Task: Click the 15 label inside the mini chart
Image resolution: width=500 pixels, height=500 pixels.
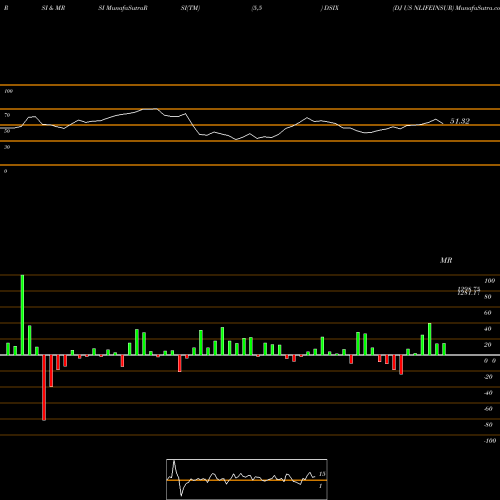Action: [x=322, y=474]
